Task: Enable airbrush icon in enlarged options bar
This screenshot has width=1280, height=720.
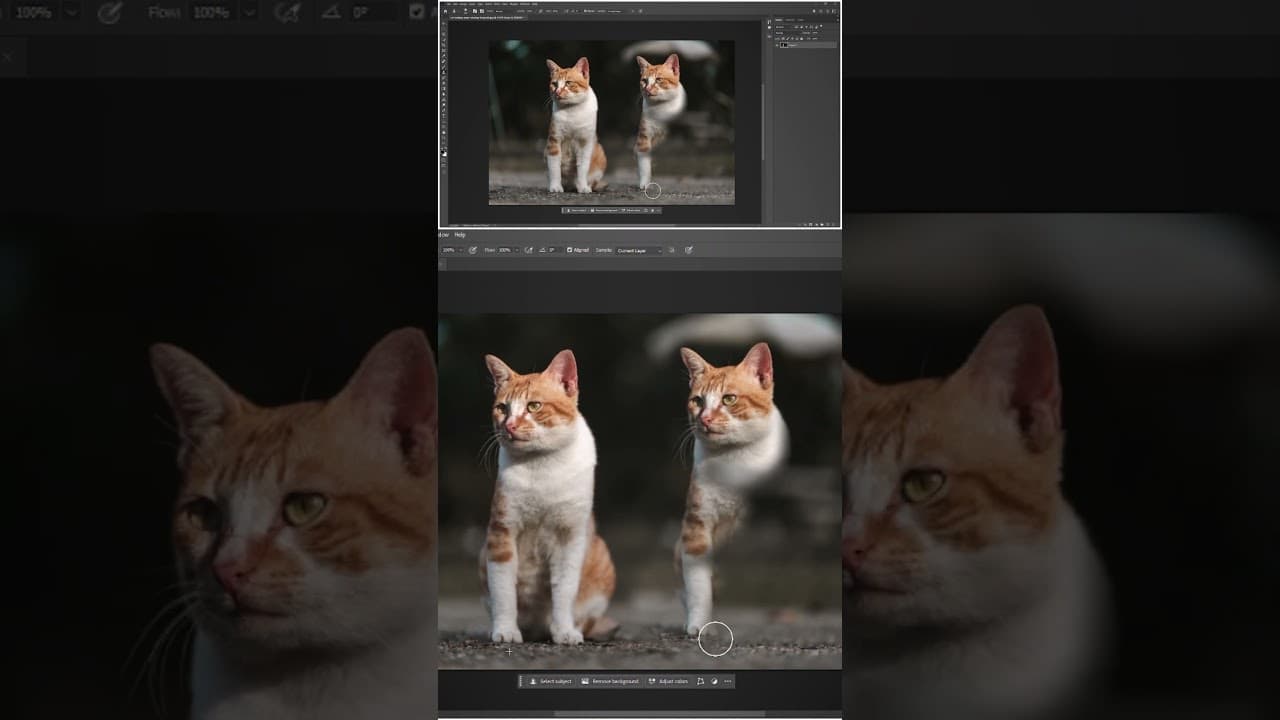Action: (x=529, y=250)
